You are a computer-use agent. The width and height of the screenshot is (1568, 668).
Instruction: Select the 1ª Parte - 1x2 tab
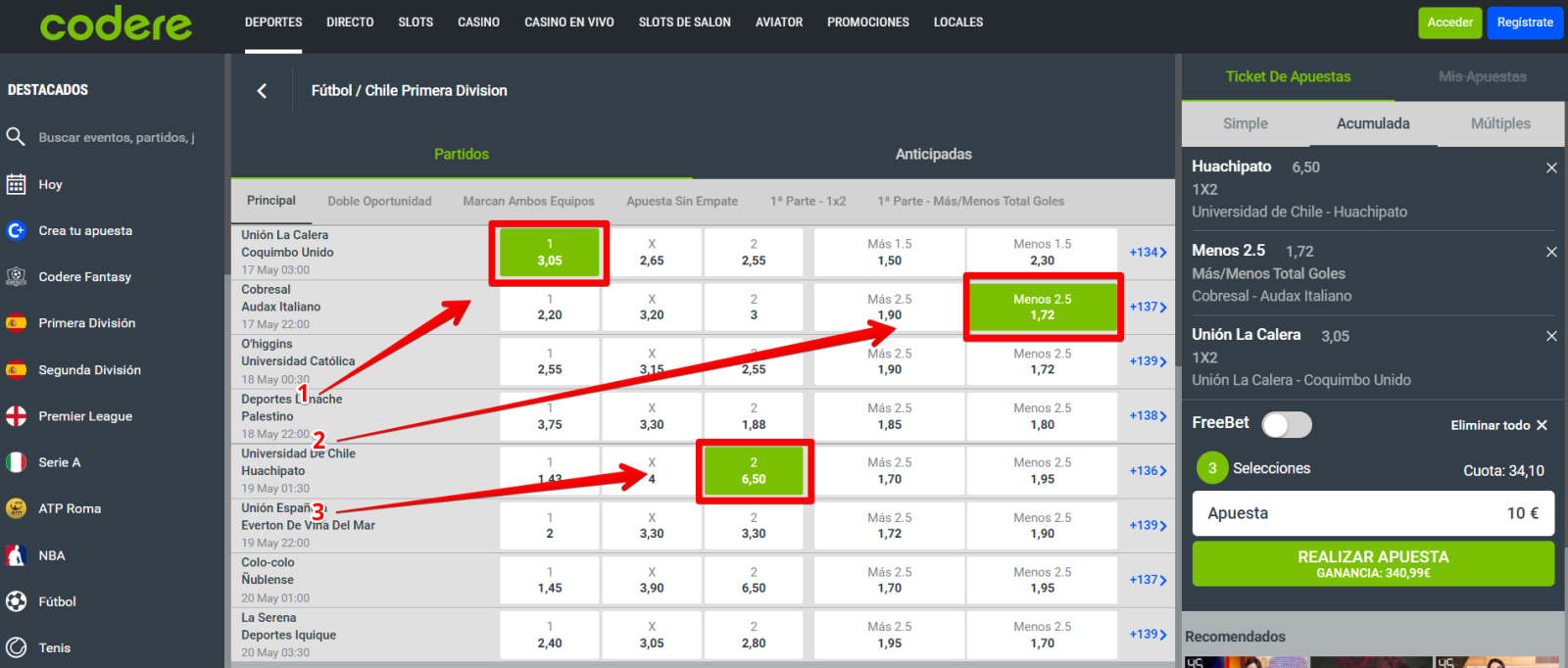808,201
